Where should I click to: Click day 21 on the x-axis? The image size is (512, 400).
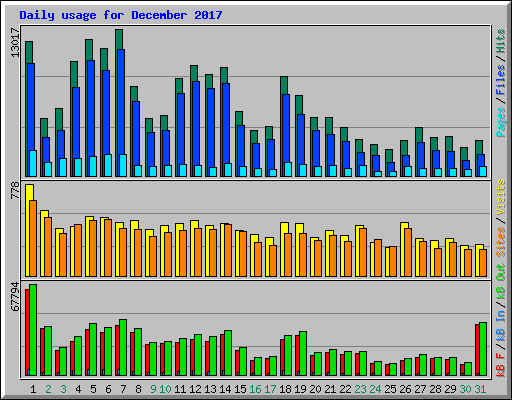[x=330, y=389]
